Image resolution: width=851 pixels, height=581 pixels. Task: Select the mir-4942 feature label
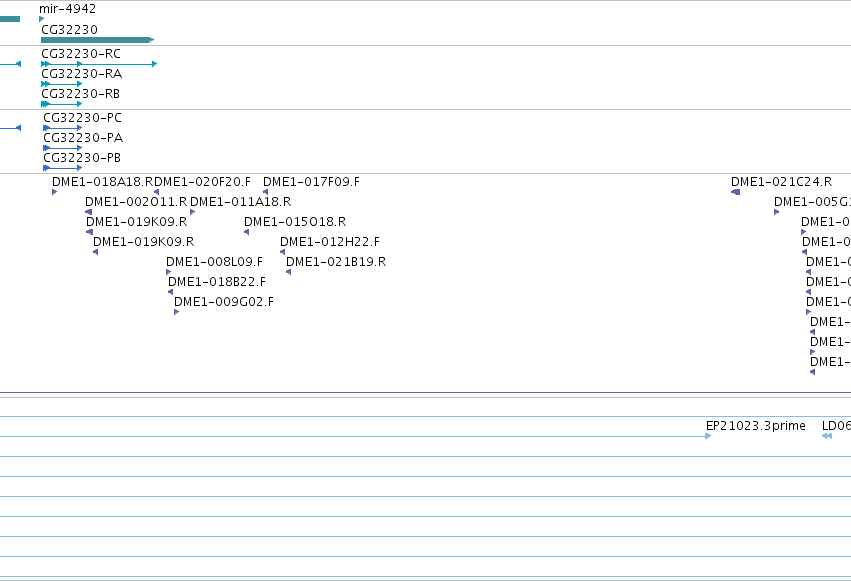point(67,9)
